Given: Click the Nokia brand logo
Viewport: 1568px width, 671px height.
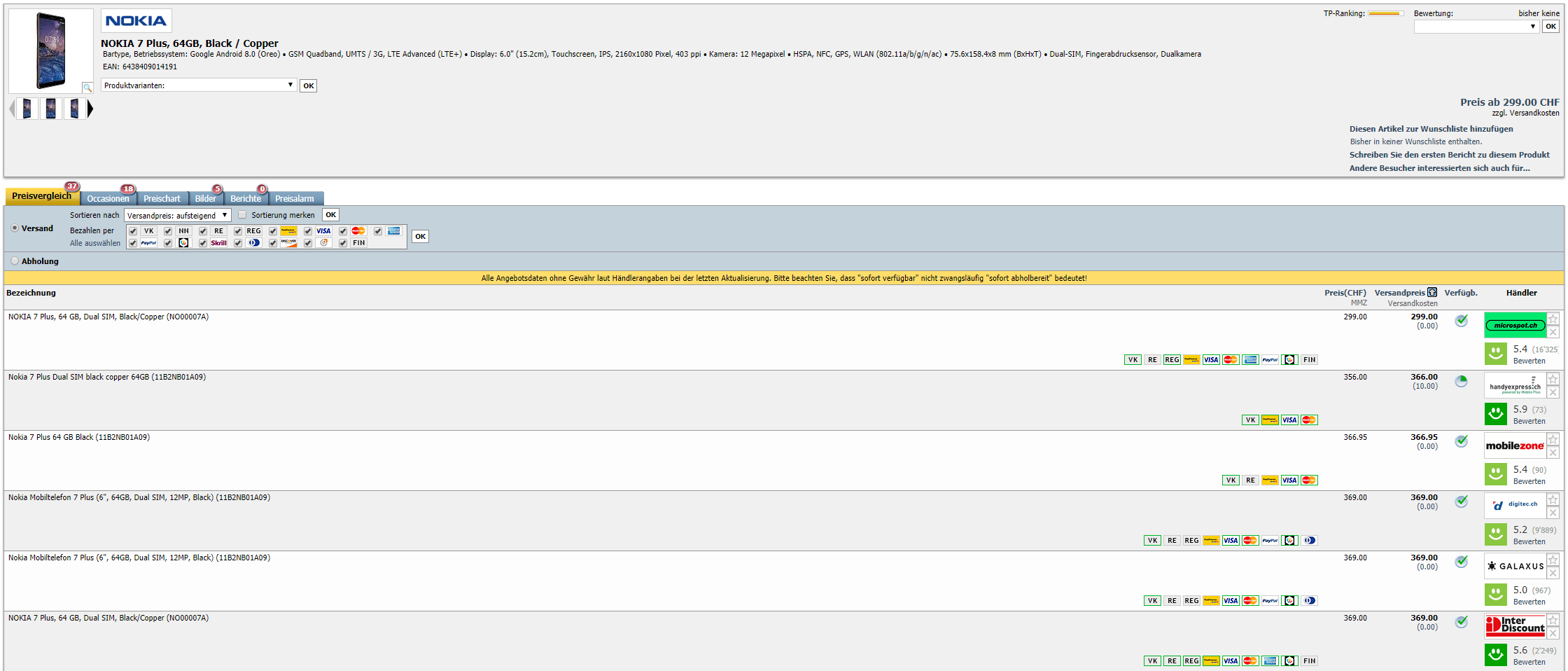Looking at the screenshot, I should point(136,21).
